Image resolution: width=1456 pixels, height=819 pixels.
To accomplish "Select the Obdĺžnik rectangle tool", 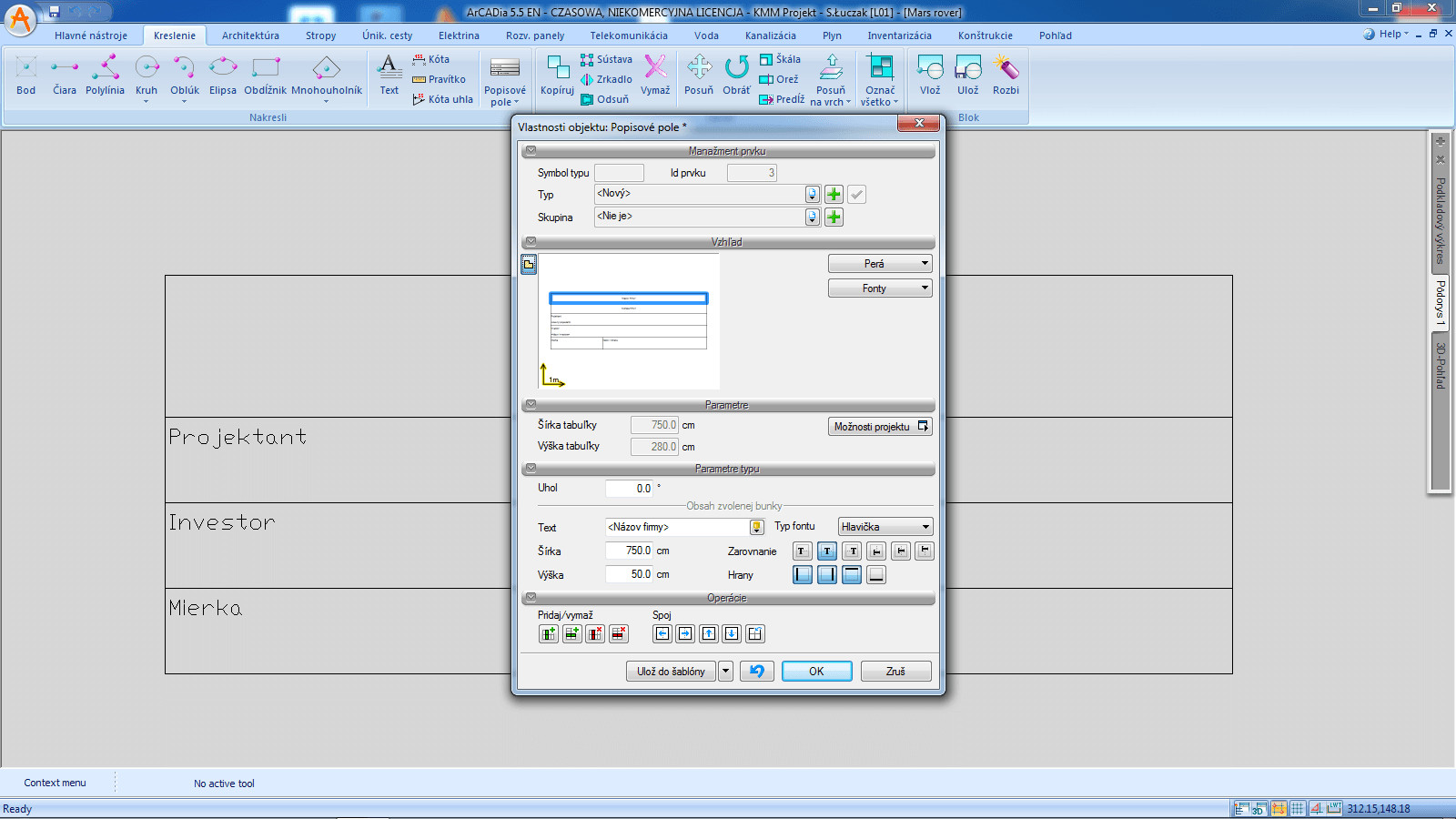I will point(265,76).
